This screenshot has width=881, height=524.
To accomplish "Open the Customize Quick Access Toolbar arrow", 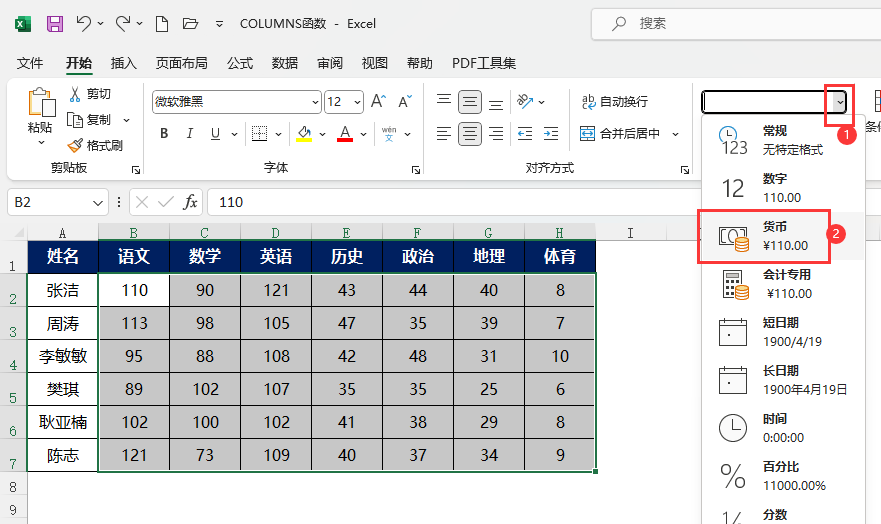I will (219, 24).
